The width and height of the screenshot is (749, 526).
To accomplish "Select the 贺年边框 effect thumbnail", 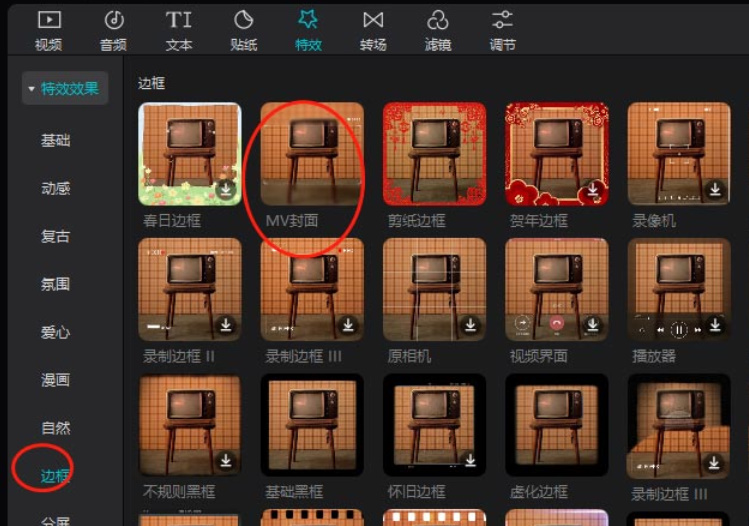I will pyautogui.click(x=556, y=154).
